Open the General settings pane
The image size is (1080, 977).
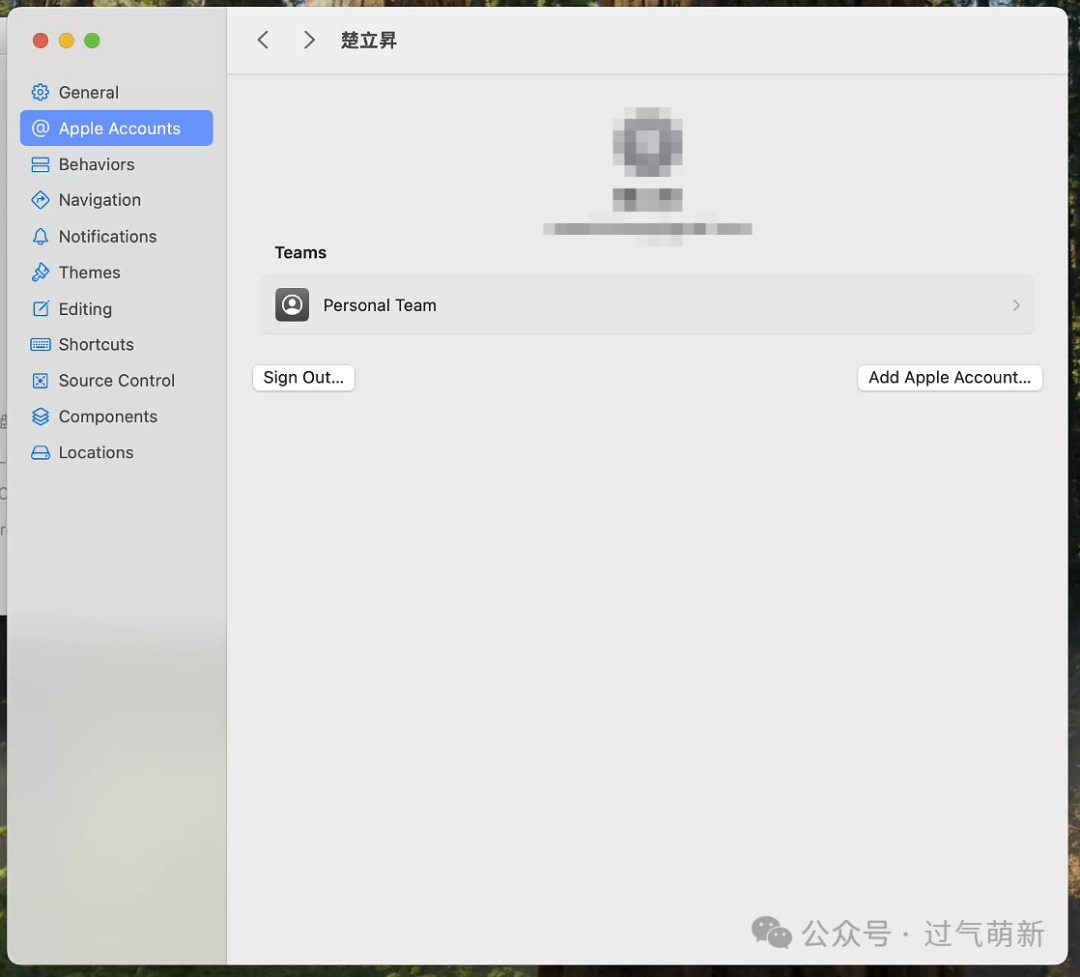pyautogui.click(x=116, y=92)
